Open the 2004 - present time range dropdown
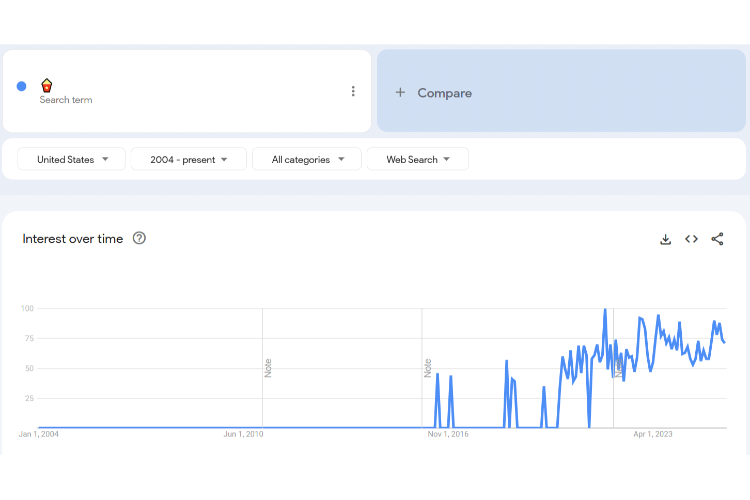The height and width of the screenshot is (500, 750). point(189,159)
